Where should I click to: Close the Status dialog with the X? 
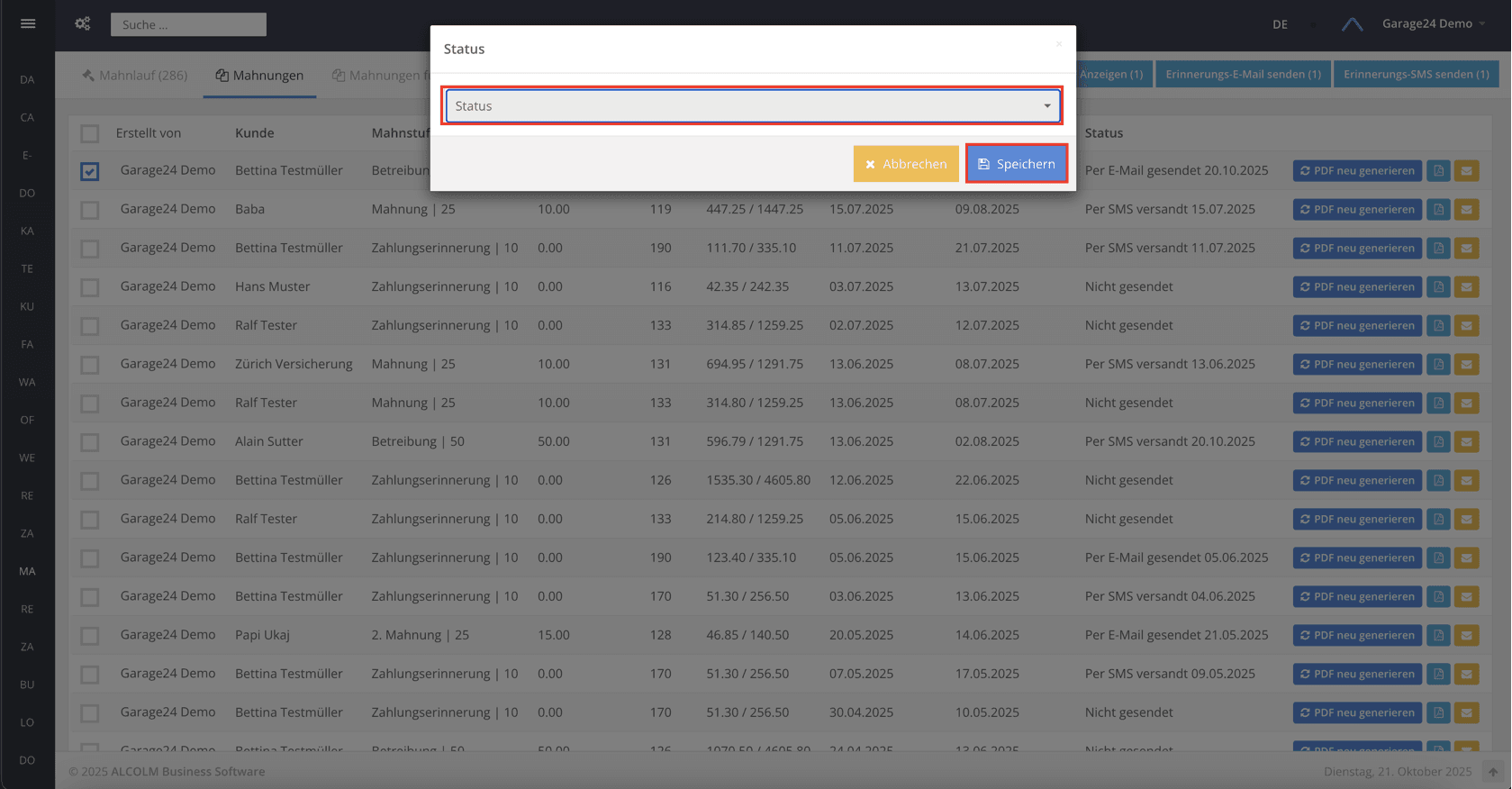(x=1059, y=43)
